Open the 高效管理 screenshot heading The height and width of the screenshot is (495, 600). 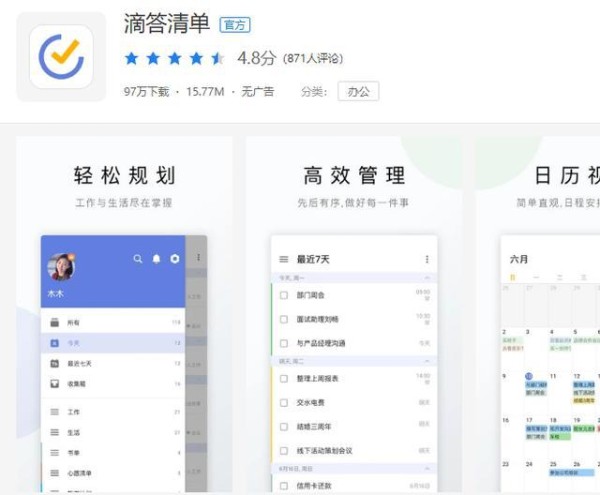coord(354,176)
